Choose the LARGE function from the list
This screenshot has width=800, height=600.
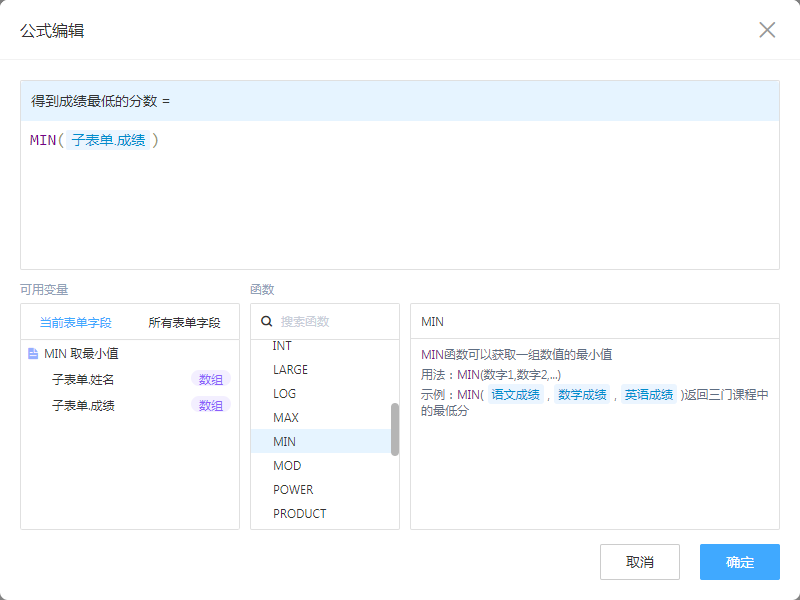pos(290,370)
